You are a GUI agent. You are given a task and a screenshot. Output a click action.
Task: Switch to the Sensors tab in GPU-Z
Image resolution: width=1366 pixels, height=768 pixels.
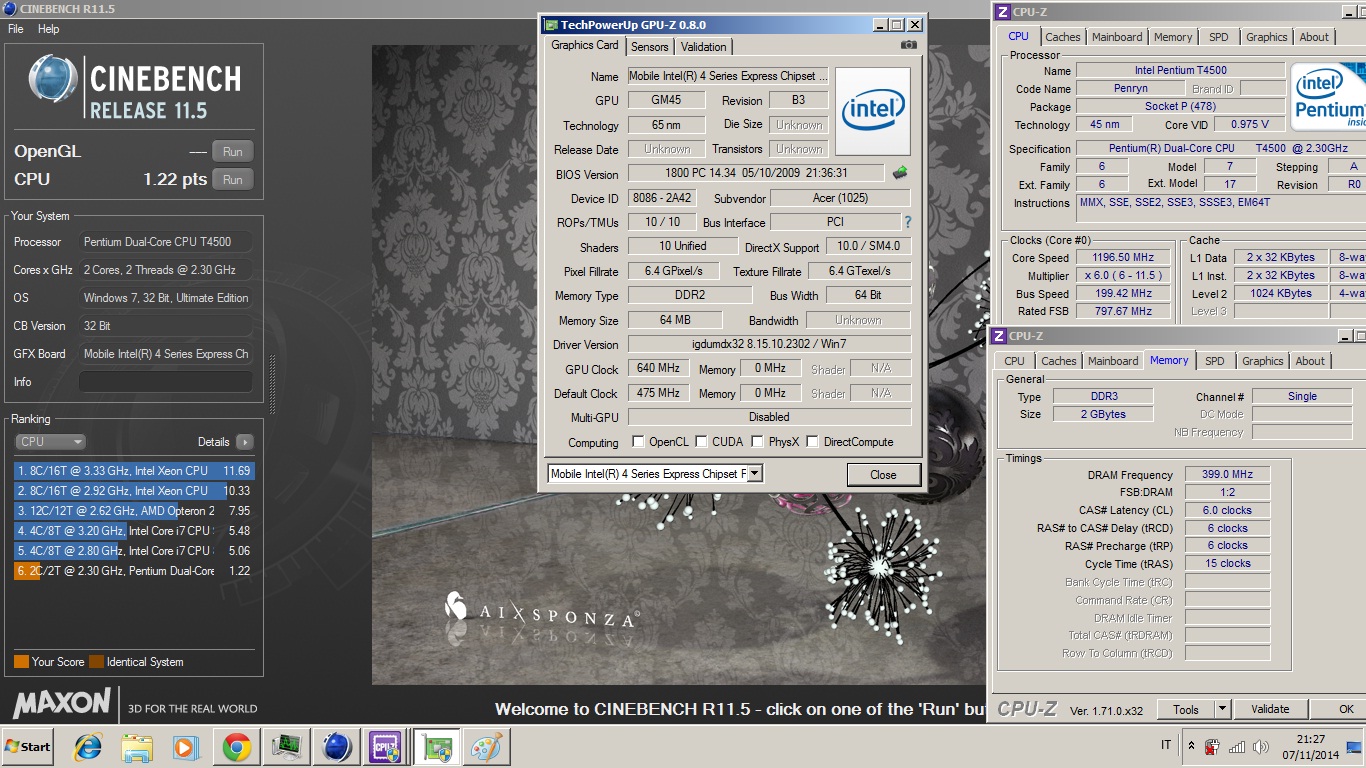[x=650, y=47]
